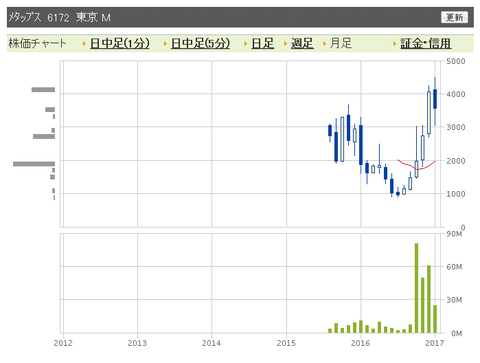Click the 90M volume axis label
This screenshot has height=363, width=480.
click(454, 234)
